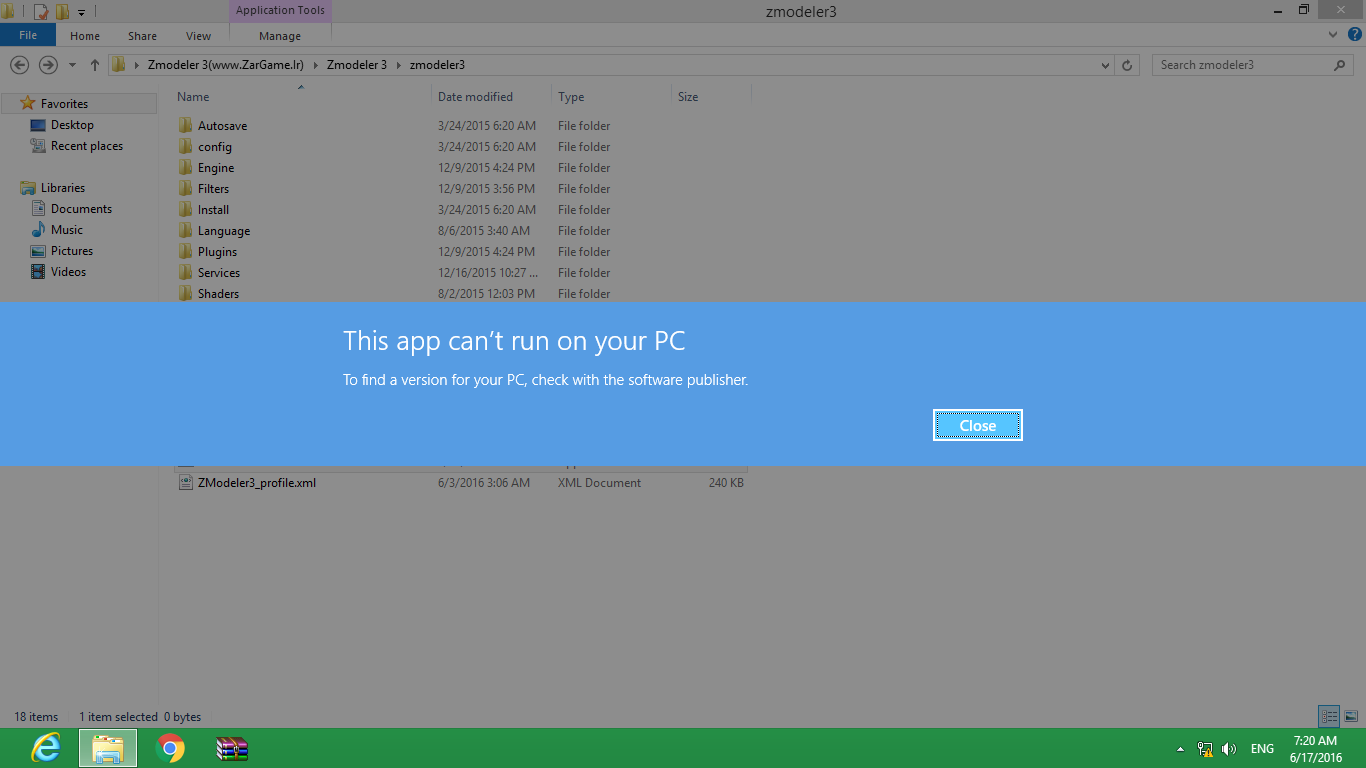Click the Zmodeler 3 breadcrumb segment

[x=356, y=65]
